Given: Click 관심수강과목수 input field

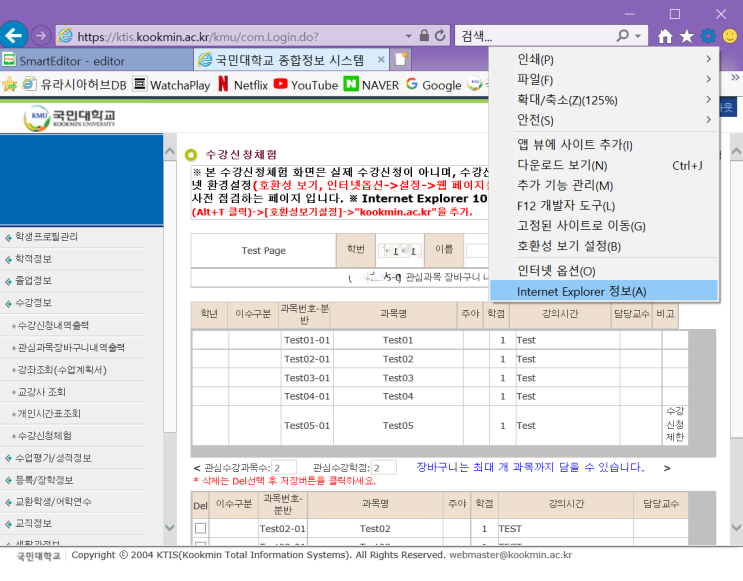Looking at the screenshot, I should 284,468.
